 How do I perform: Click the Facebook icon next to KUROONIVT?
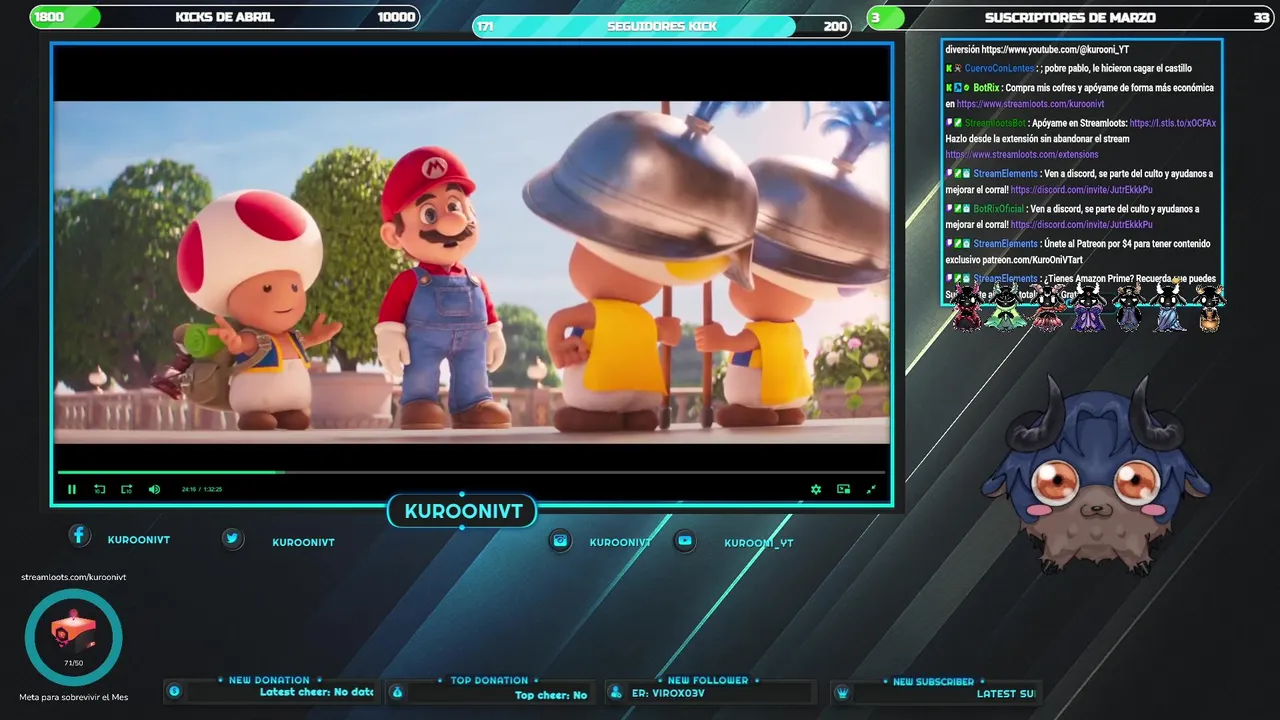pos(79,535)
